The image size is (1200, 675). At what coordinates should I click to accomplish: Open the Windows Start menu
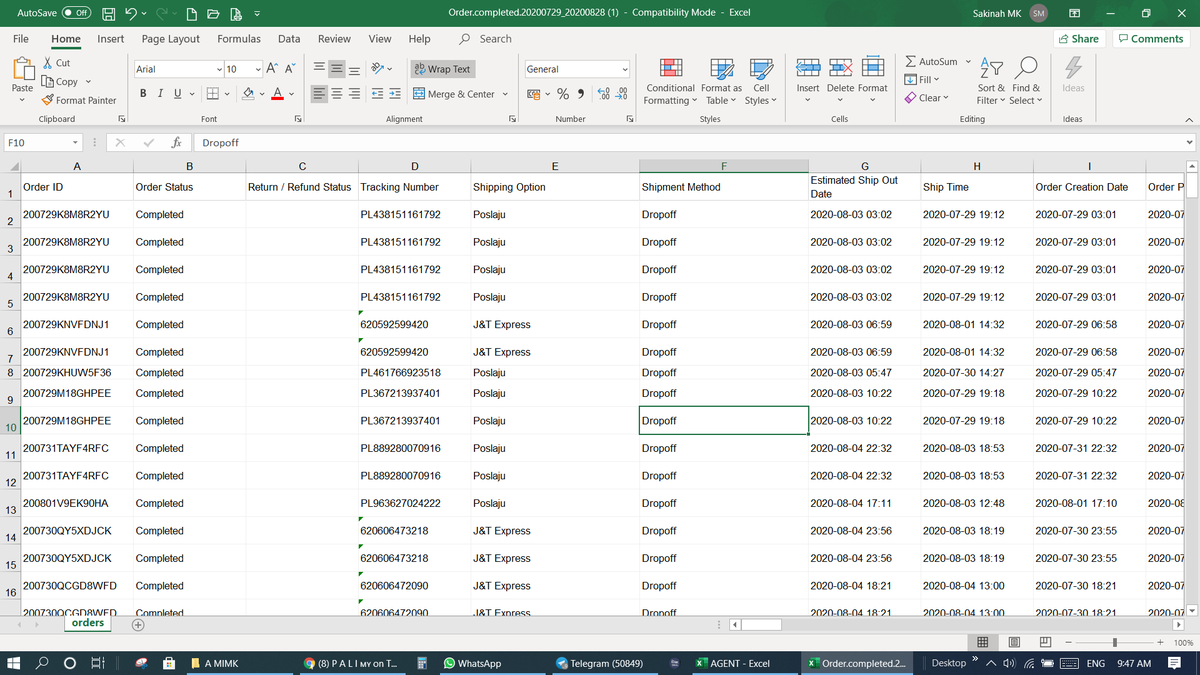click(x=15, y=663)
